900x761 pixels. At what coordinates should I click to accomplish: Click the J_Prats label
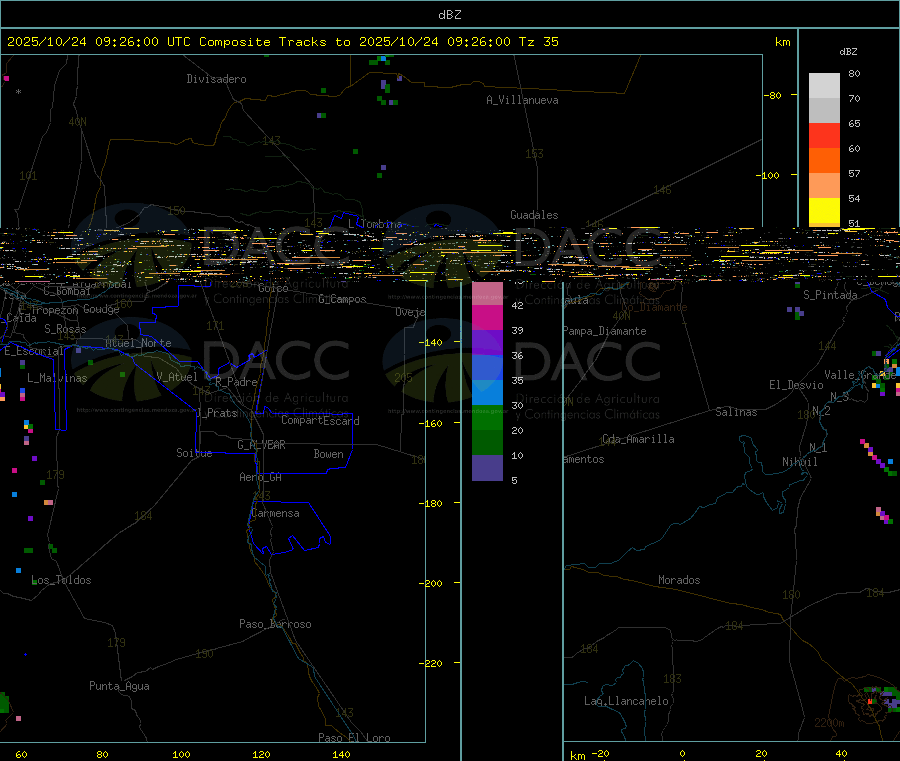(x=217, y=413)
